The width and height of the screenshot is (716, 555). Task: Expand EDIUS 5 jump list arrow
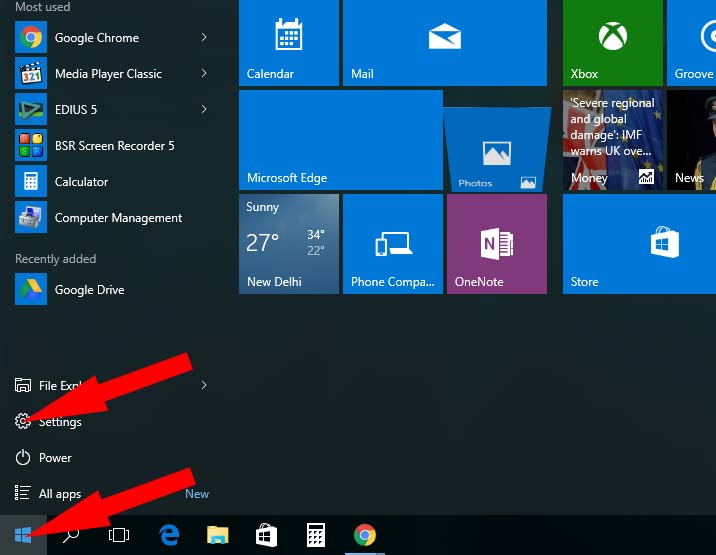click(x=204, y=110)
